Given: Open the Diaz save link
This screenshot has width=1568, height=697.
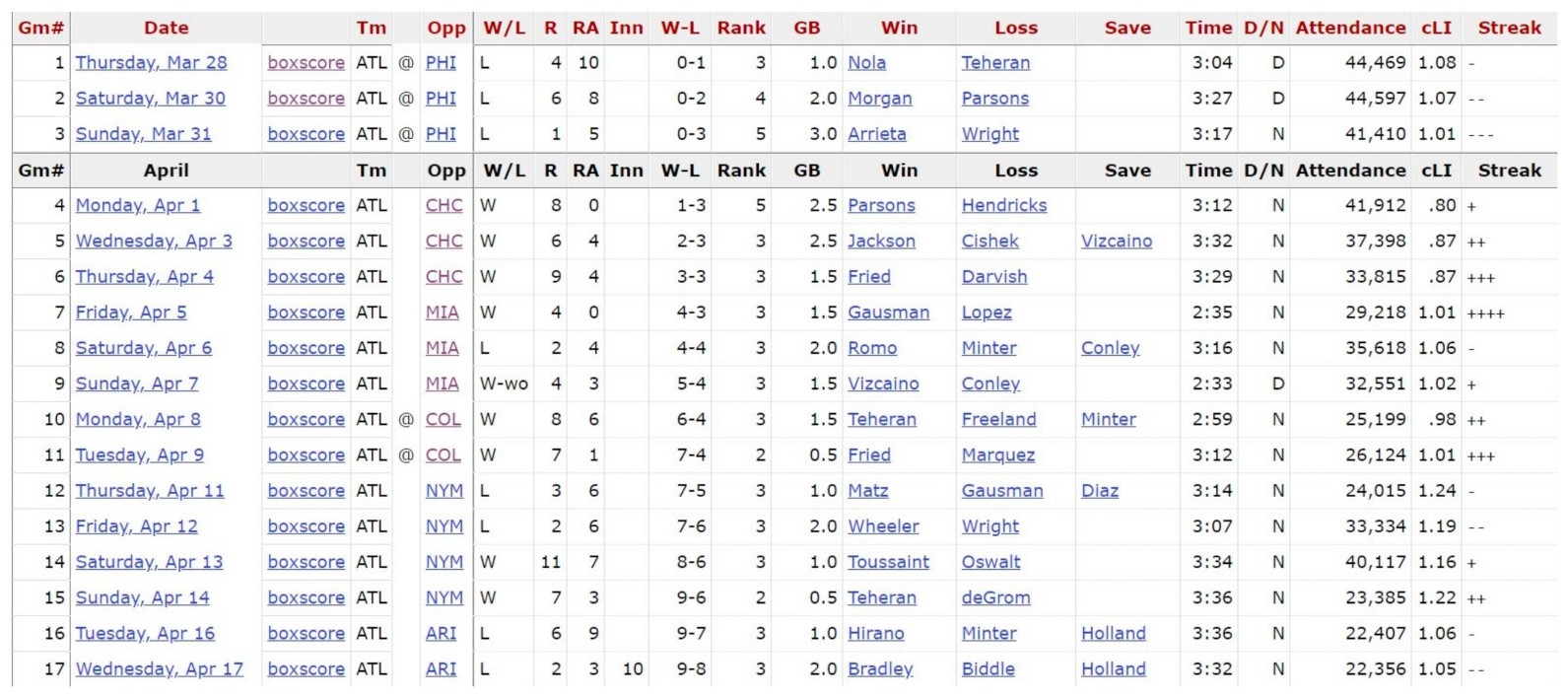Looking at the screenshot, I should (1099, 491).
